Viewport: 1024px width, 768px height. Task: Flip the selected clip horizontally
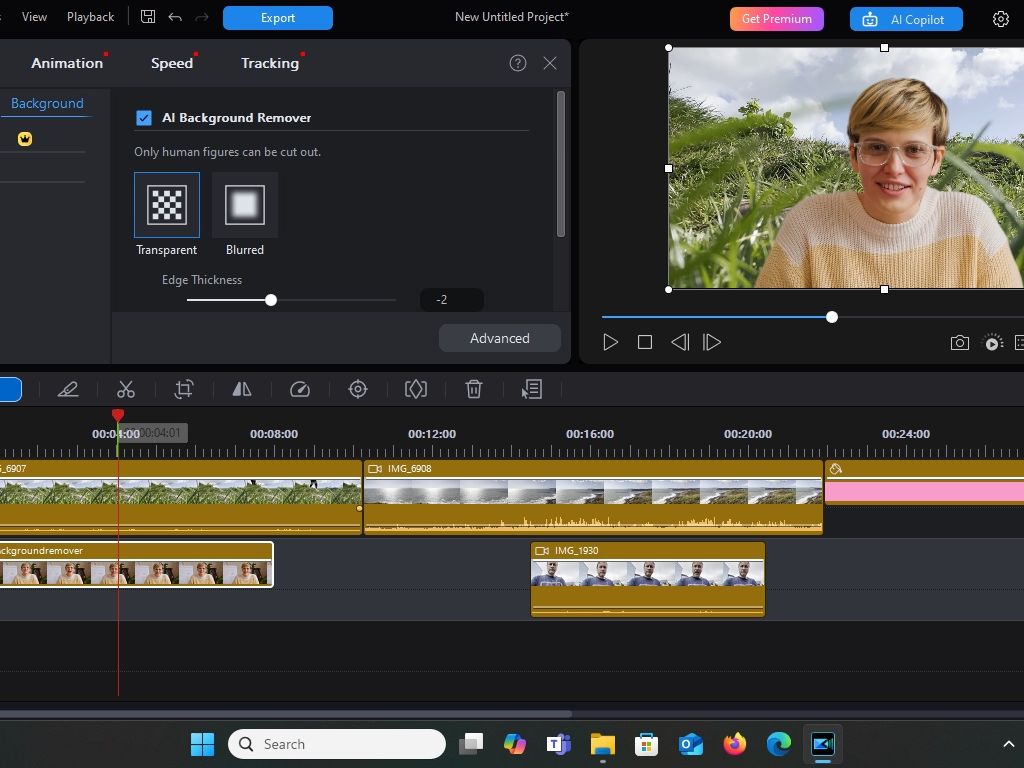tap(242, 389)
